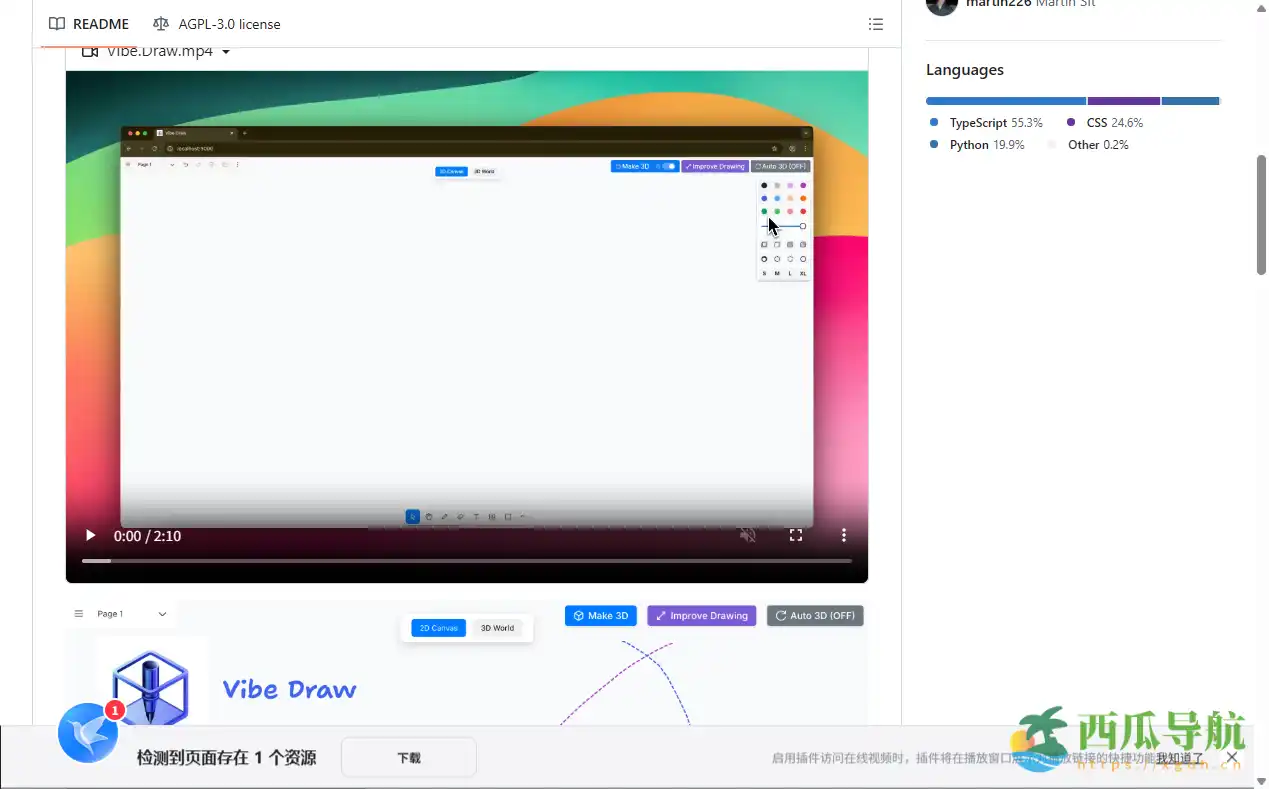Image resolution: width=1269 pixels, height=789 pixels.
Task: Open the Vibe Draw screenshot image below the video
Action: (x=466, y=663)
